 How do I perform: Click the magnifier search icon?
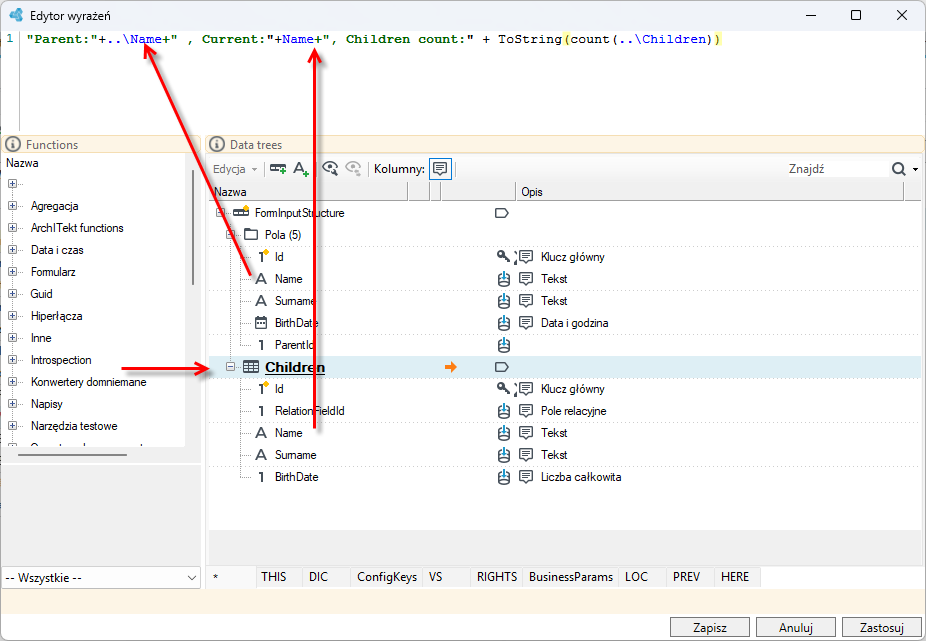click(x=898, y=169)
